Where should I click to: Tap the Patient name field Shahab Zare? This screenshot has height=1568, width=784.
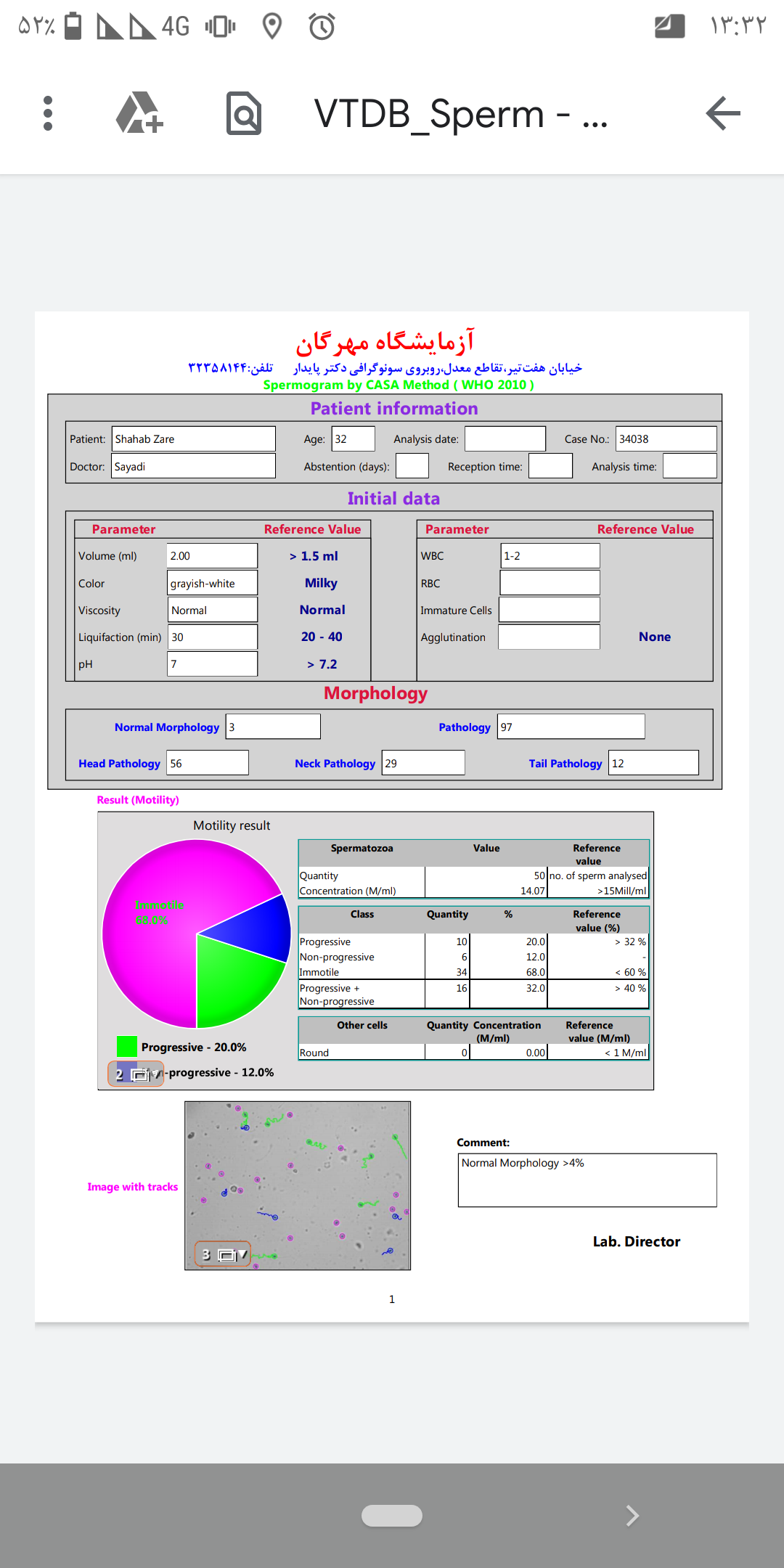pyautogui.click(x=193, y=439)
